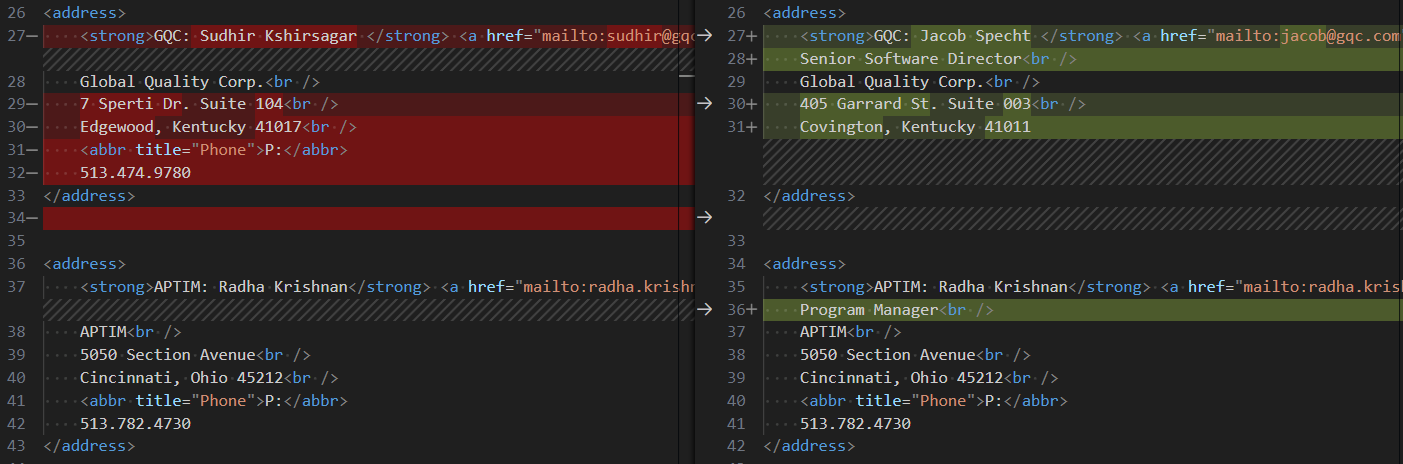This screenshot has width=1403, height=464.
Task: Click line number 36+ in the right gutter
Action: (741, 310)
